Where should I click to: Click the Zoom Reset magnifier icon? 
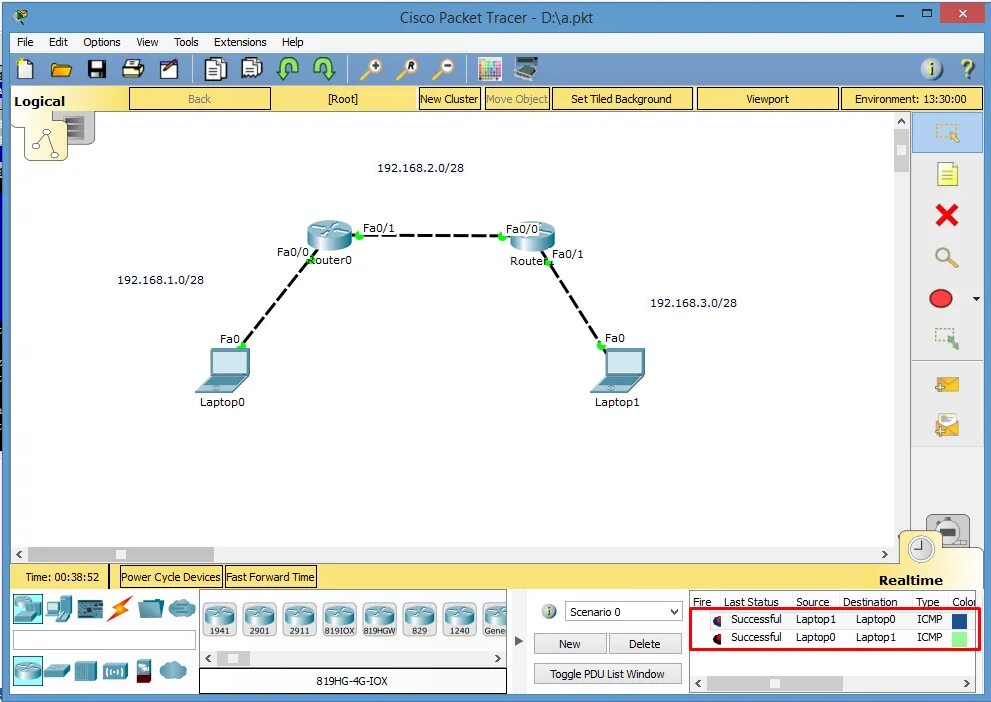pyautogui.click(x=407, y=69)
